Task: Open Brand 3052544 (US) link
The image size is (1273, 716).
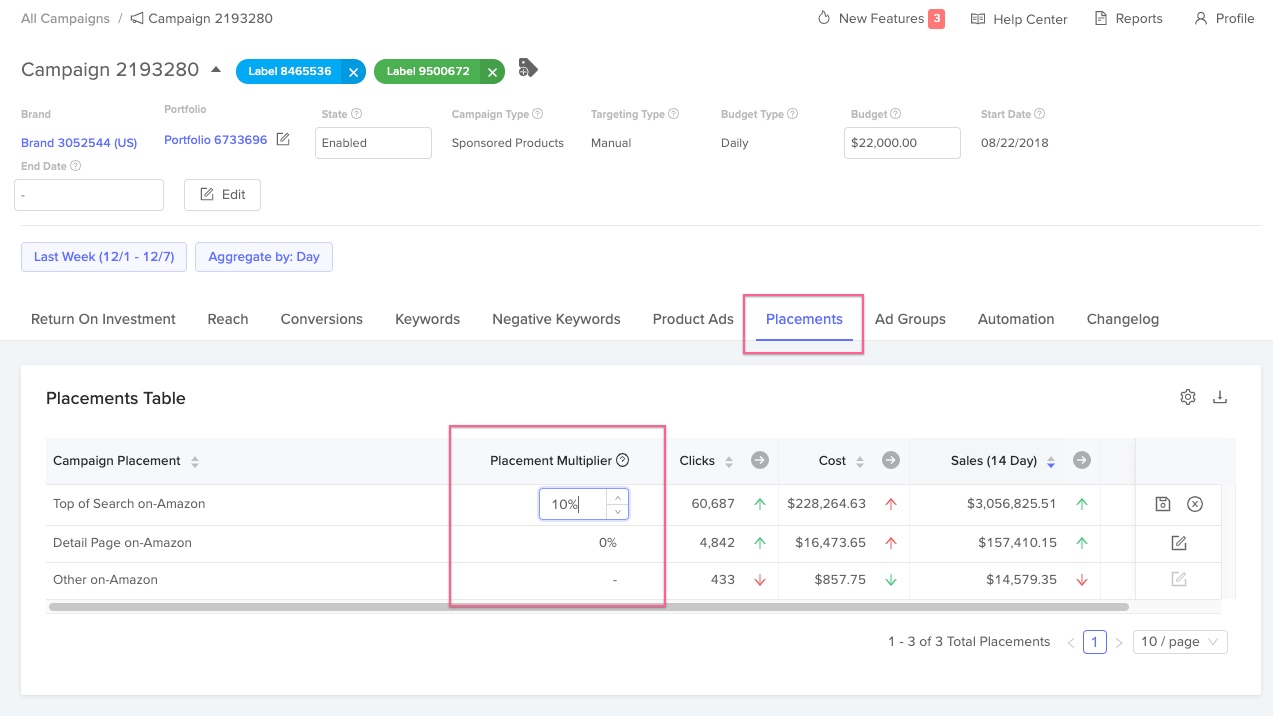Action: 78,142
